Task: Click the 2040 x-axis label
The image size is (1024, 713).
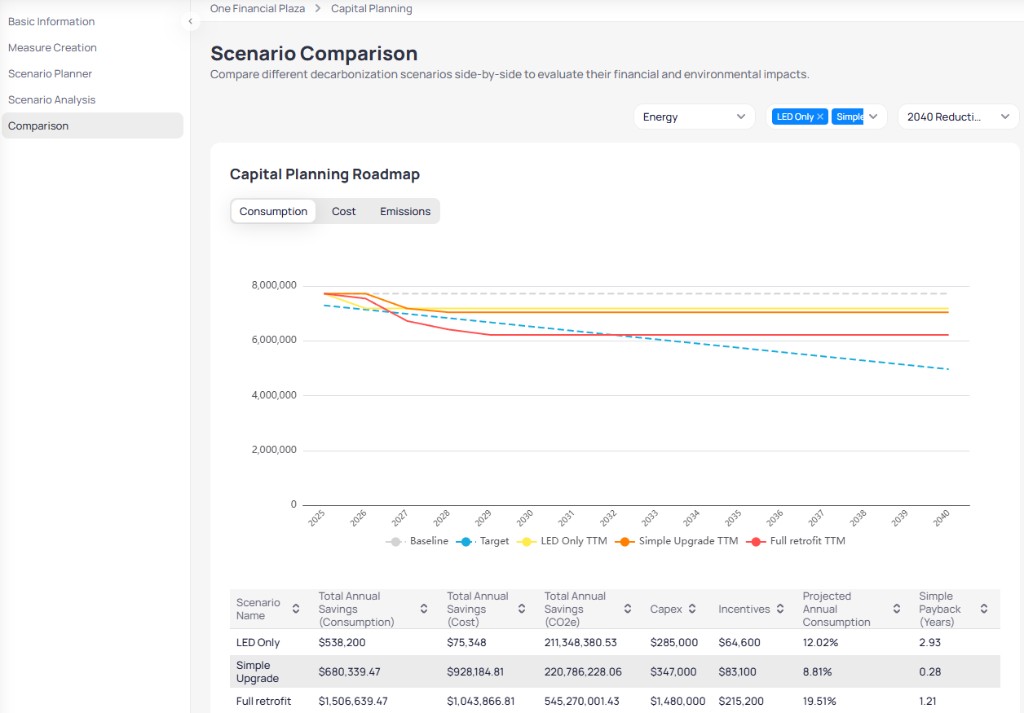Action: (941, 518)
